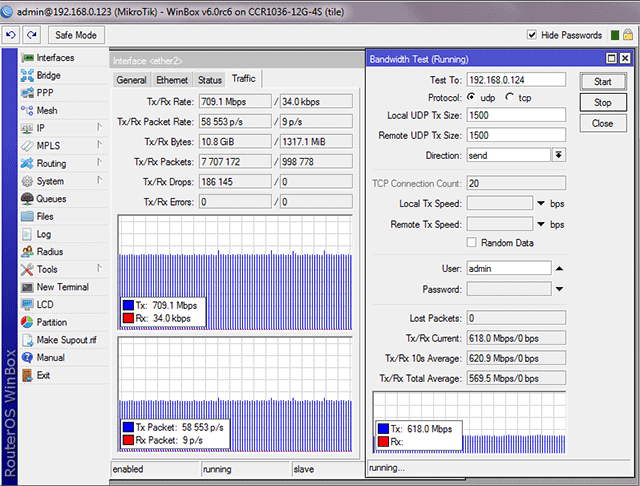
Task: Click the Safe Mode button
Action: [76, 35]
